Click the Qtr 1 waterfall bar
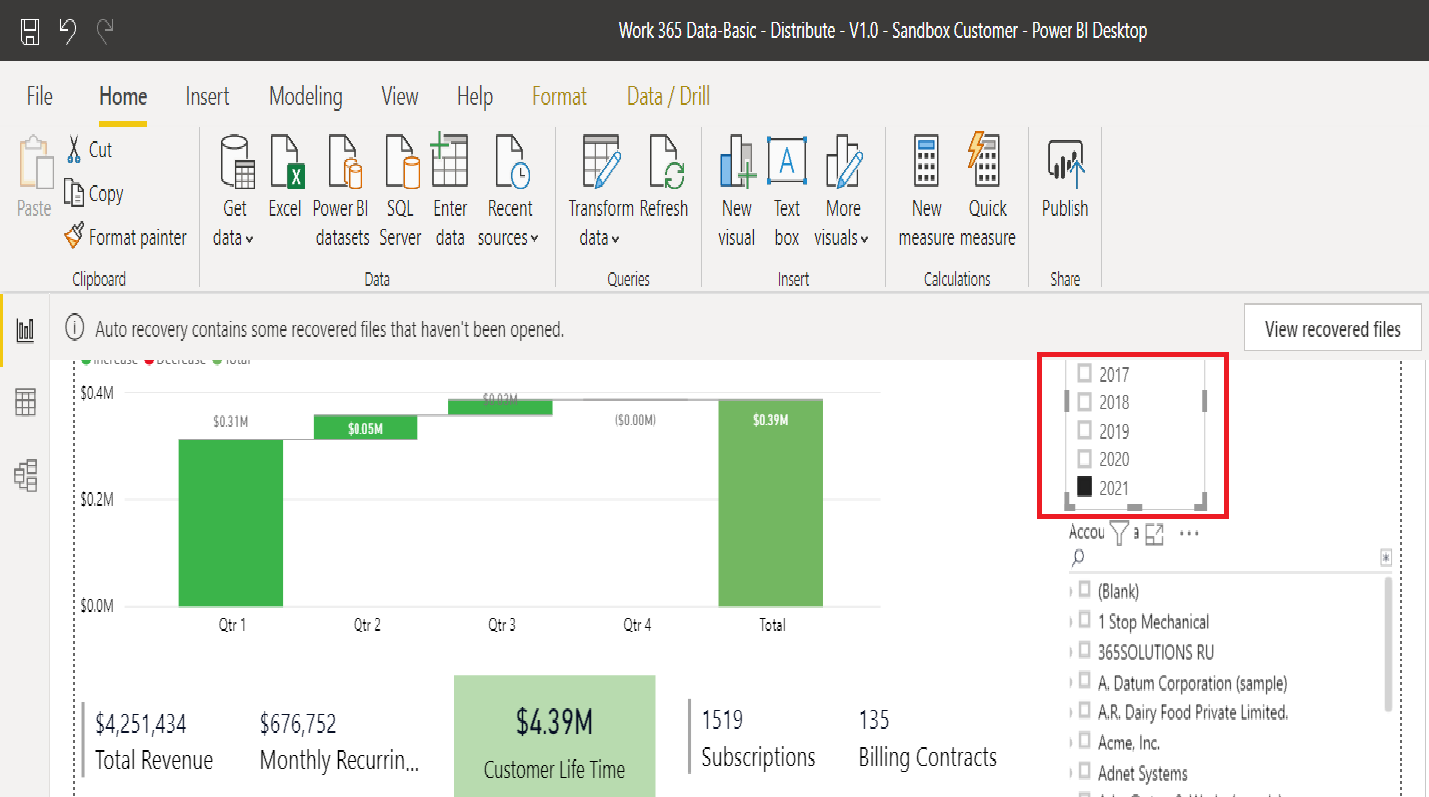Screen dimensions: 1429x797 pyautogui.click(x=231, y=522)
